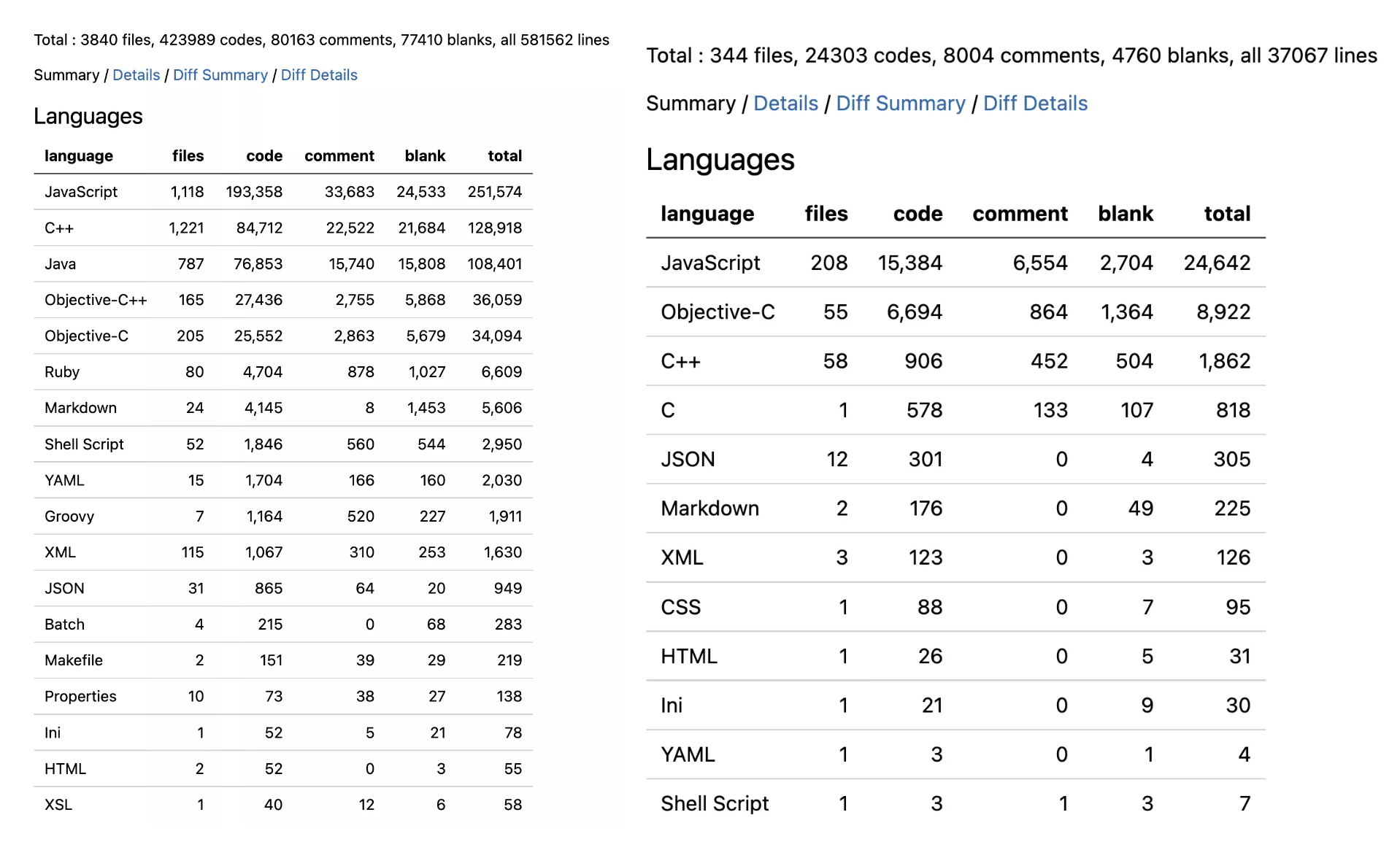Click Java code count 76,853
The height and width of the screenshot is (858, 1400).
pyautogui.click(x=258, y=264)
